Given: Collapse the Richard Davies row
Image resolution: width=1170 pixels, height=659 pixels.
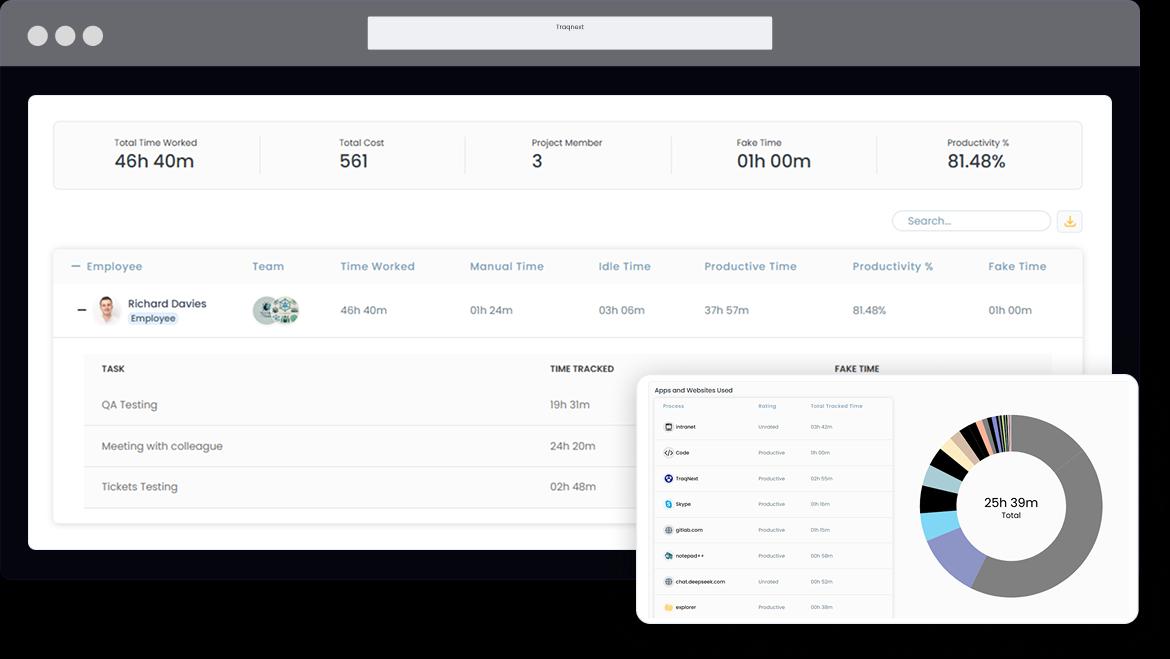Looking at the screenshot, I should 82,310.
